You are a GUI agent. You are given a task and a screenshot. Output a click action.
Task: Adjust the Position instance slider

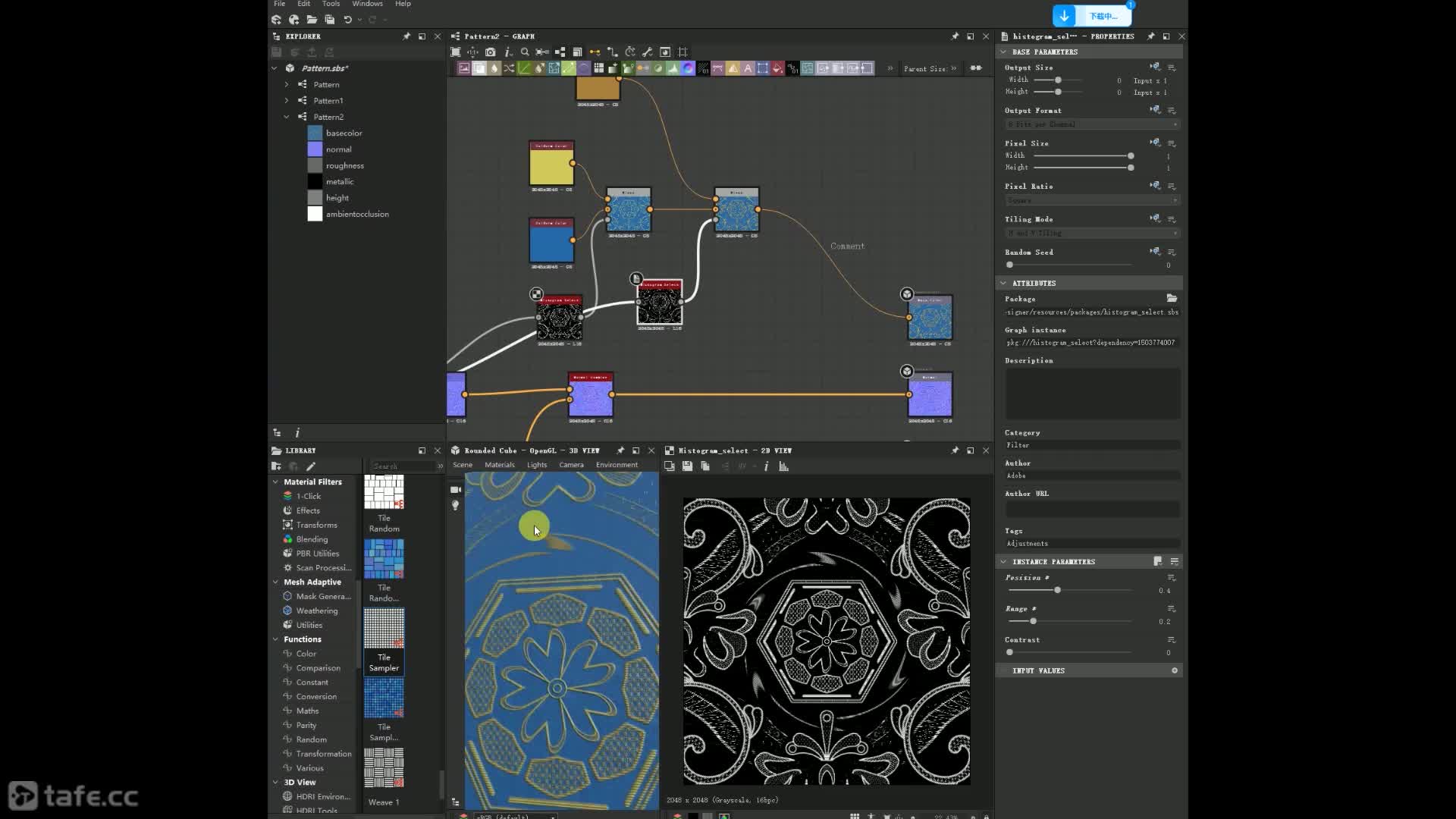pos(1057,590)
